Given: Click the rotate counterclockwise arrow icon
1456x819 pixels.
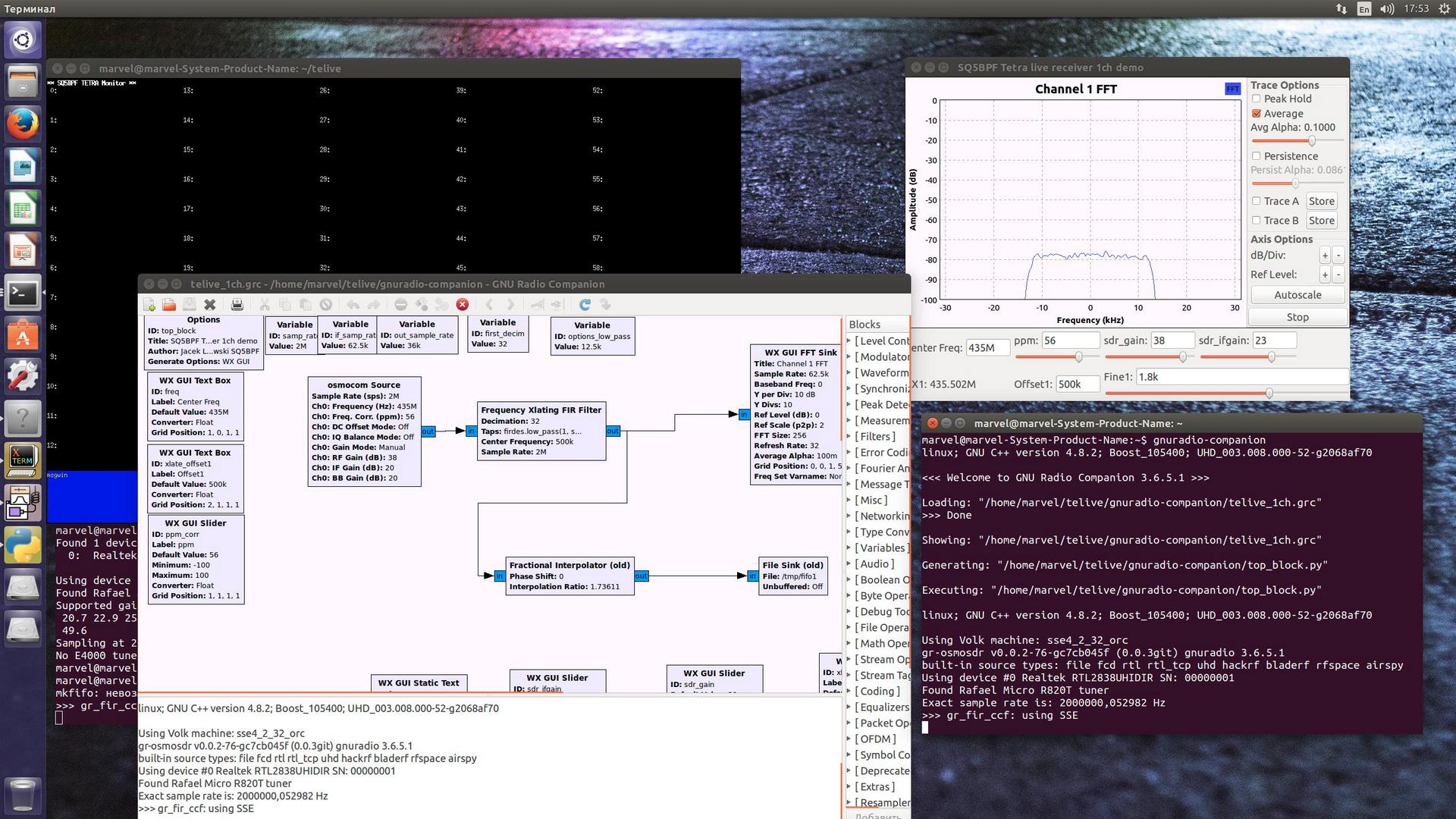Looking at the screenshot, I should point(489,305).
